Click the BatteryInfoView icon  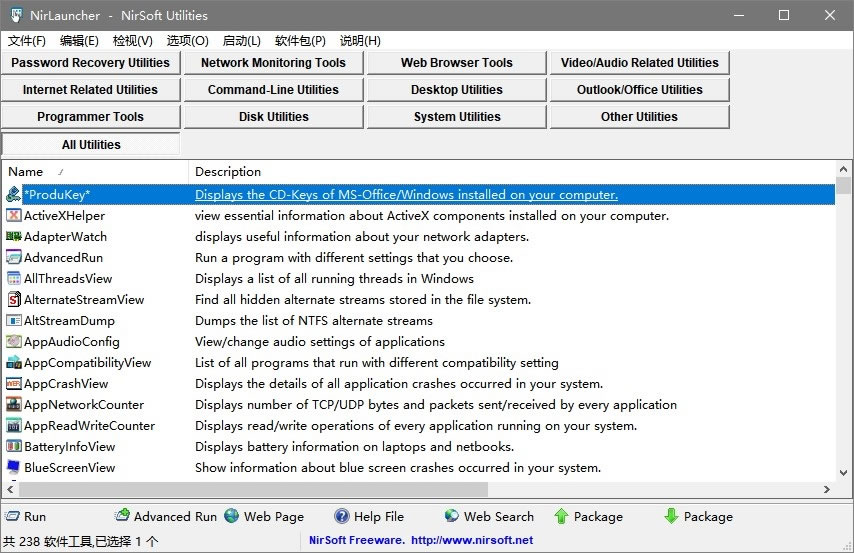tap(14, 446)
